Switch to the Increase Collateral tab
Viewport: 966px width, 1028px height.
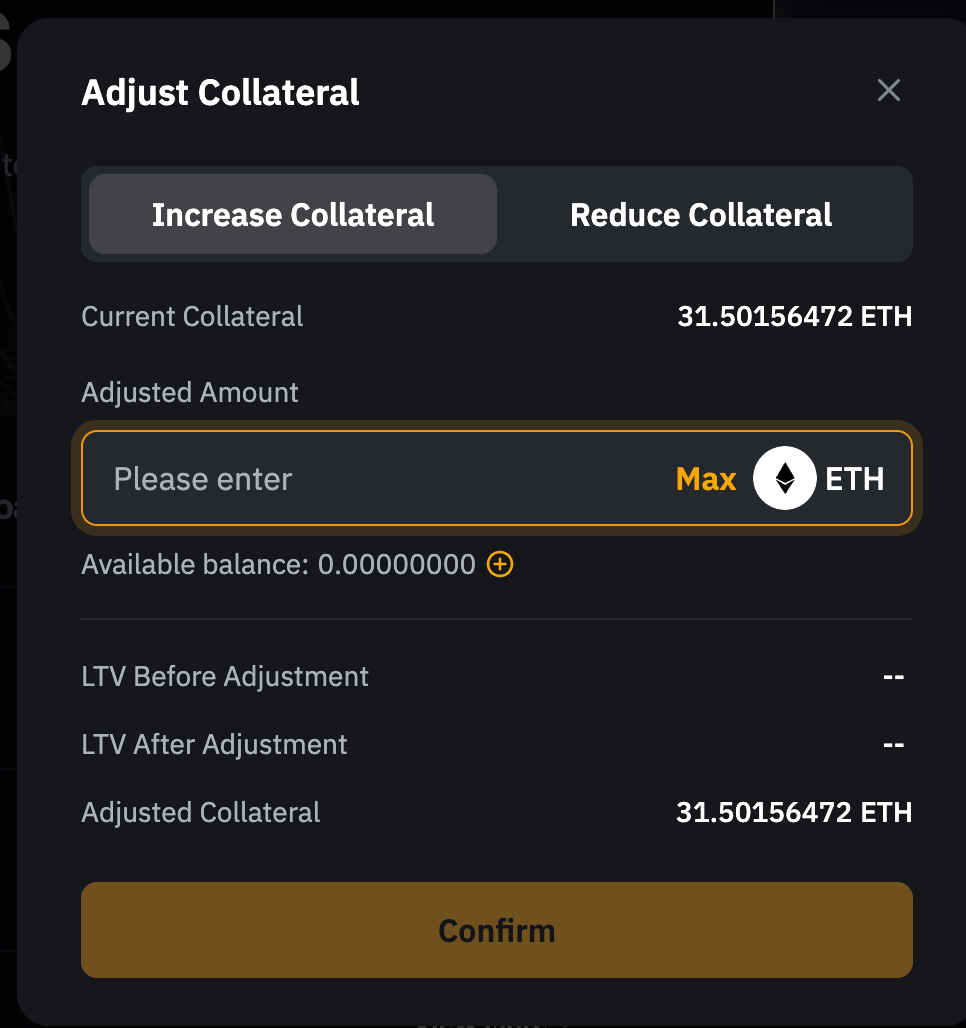(x=293, y=215)
